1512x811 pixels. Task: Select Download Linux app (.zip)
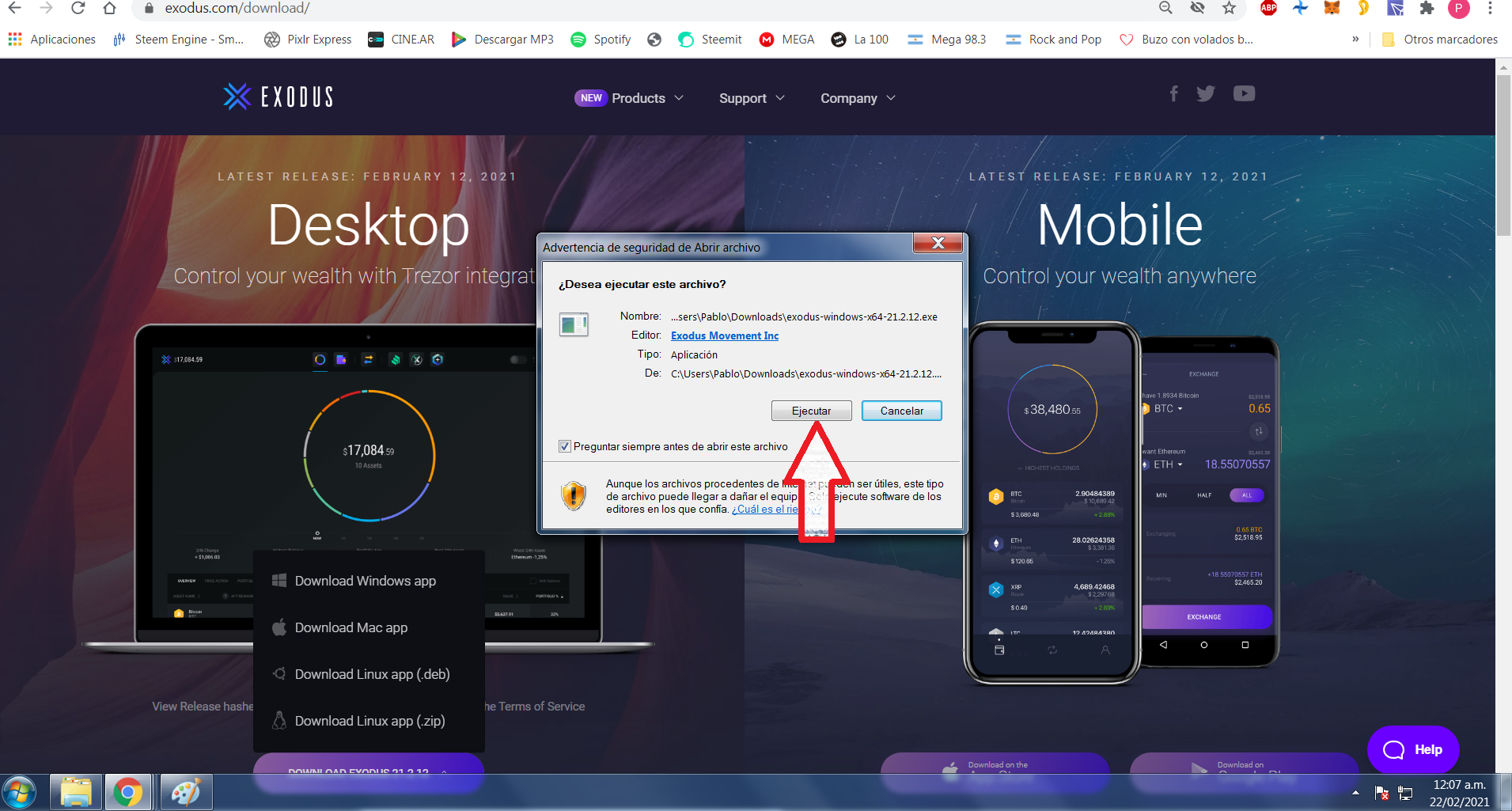point(369,721)
